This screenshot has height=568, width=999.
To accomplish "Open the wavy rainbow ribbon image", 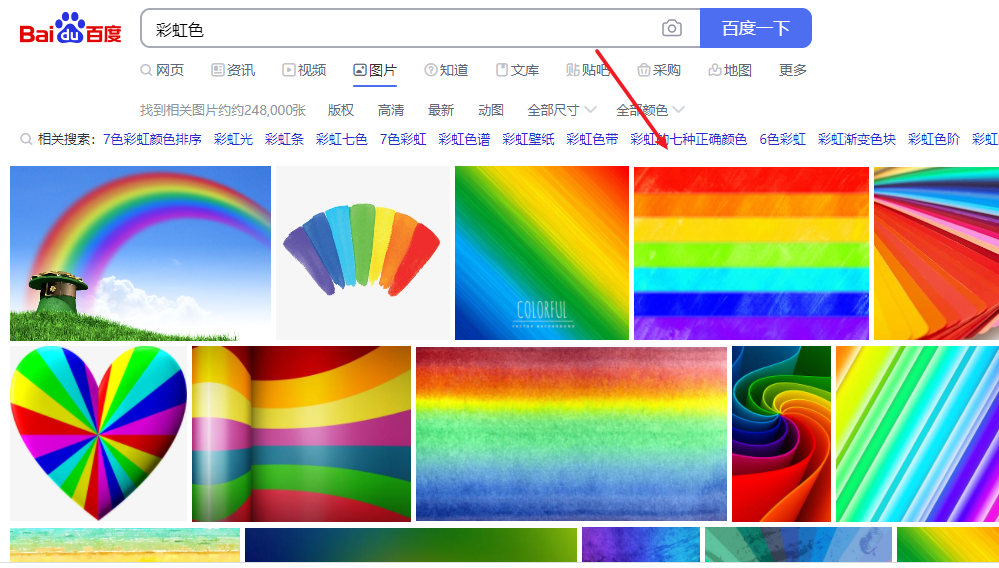I will [301, 434].
